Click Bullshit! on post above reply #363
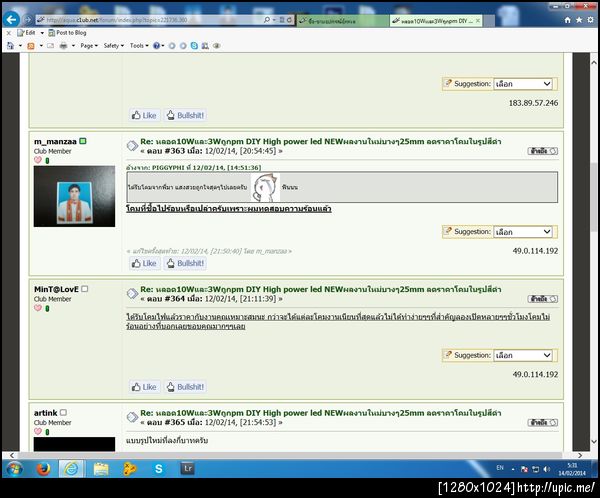 coord(186,115)
